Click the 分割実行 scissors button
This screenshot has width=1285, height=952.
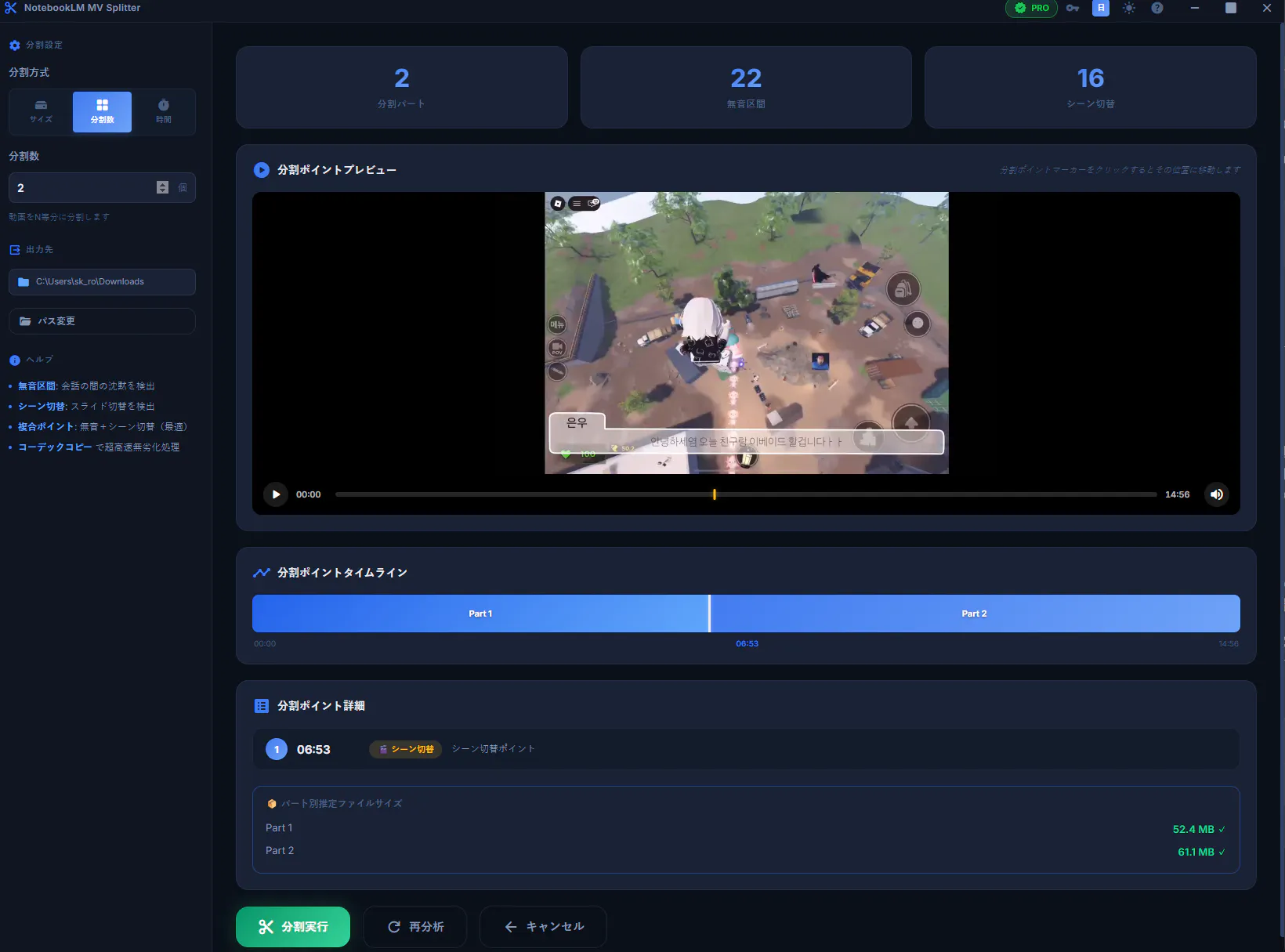(293, 927)
